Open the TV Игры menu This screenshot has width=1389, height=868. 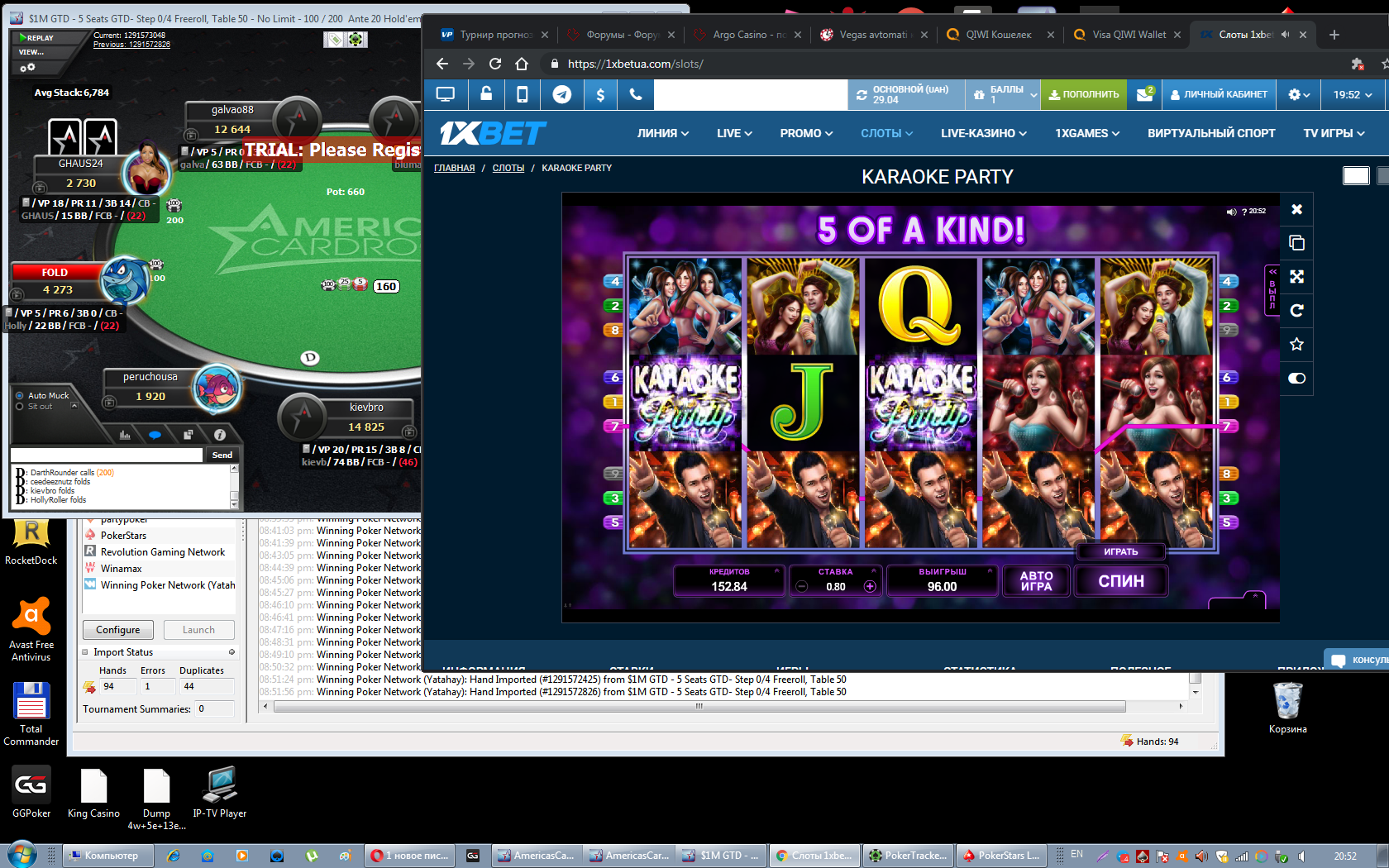point(1334,133)
